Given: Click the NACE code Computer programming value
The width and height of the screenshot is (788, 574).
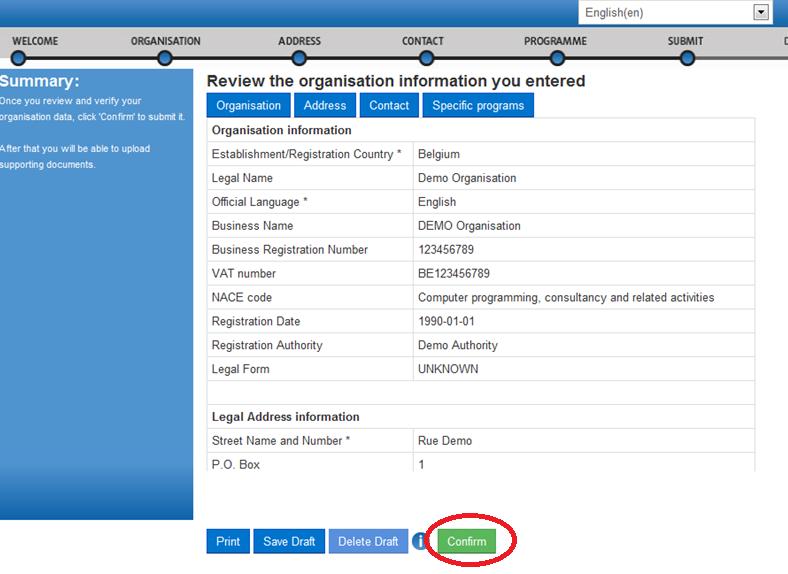Looking at the screenshot, I should tap(566, 298).
